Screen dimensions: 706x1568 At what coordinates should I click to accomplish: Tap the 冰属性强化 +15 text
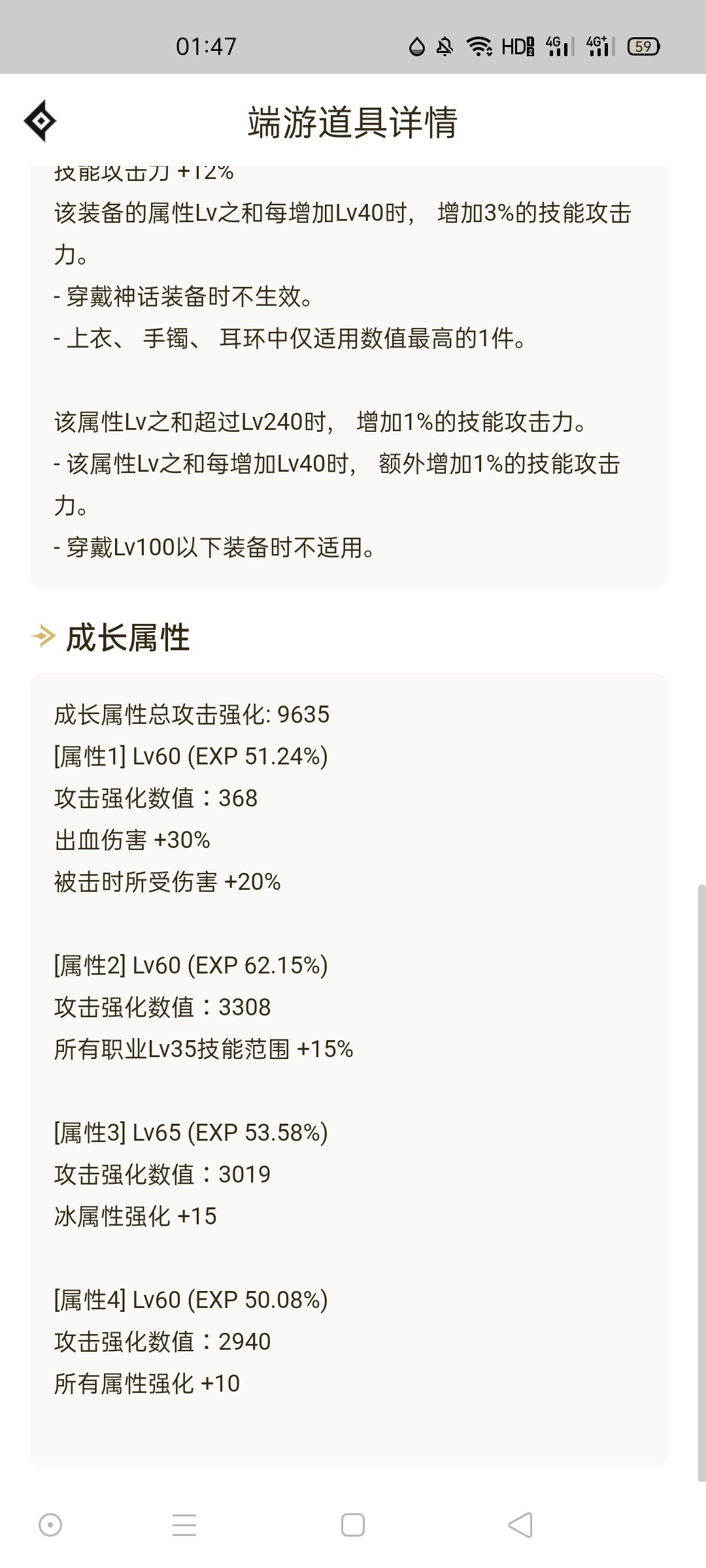click(135, 1217)
